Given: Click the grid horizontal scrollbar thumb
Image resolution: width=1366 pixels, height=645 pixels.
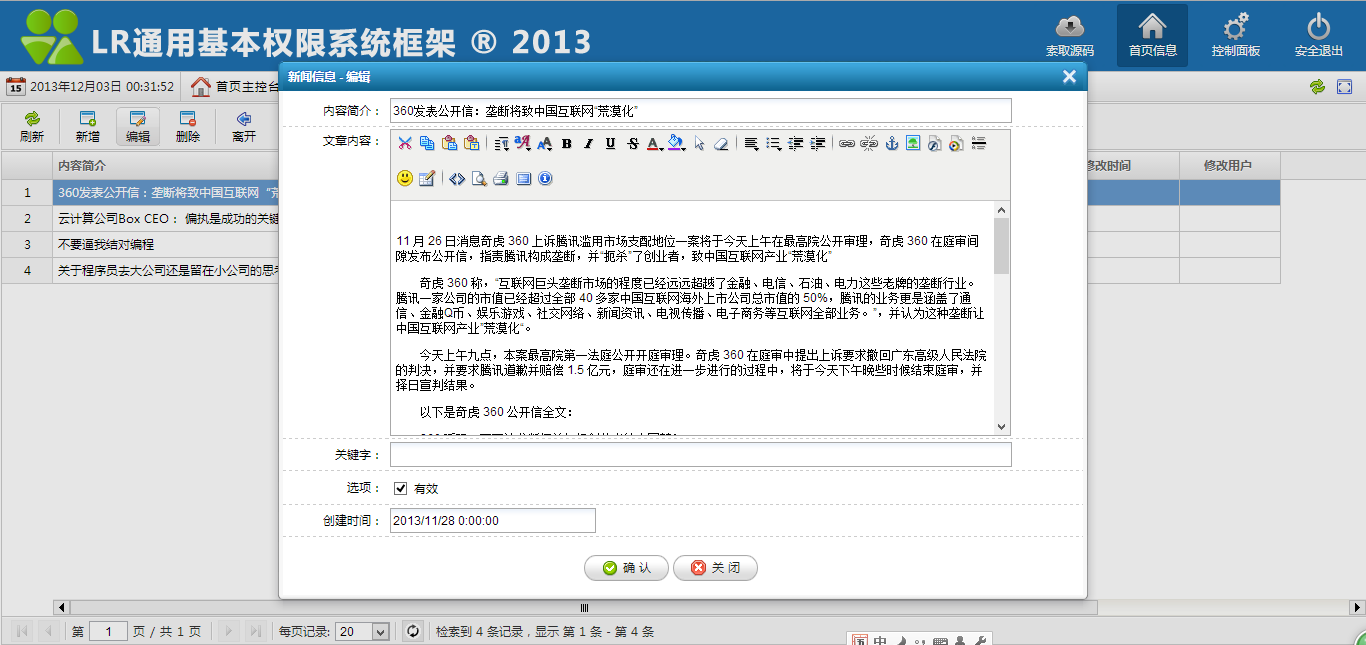Looking at the screenshot, I should coord(584,607).
